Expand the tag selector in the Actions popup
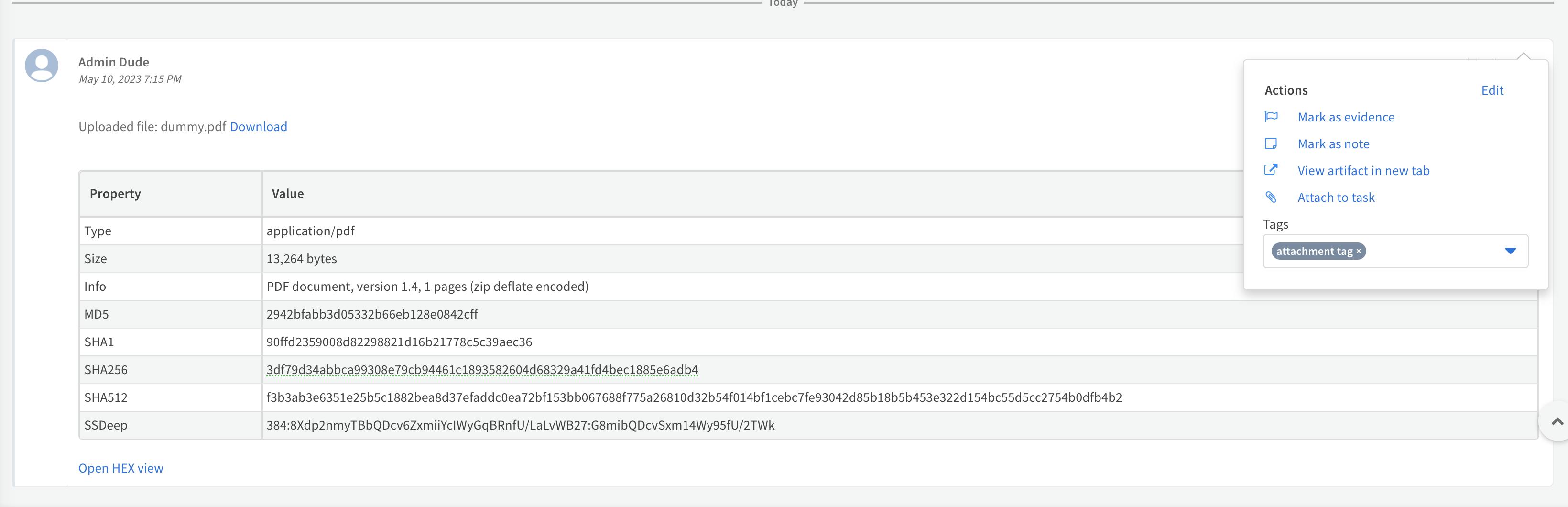 [1510, 251]
